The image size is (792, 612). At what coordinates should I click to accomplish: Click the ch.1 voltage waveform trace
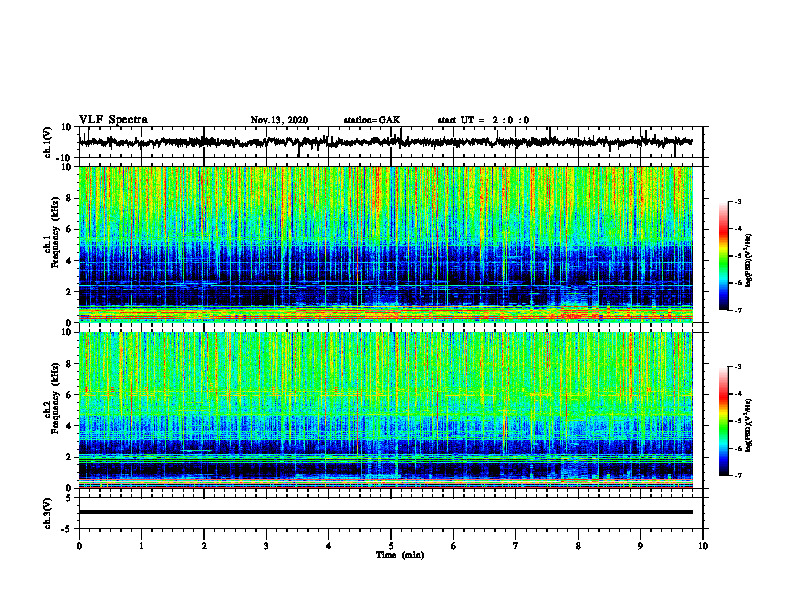[385, 142]
